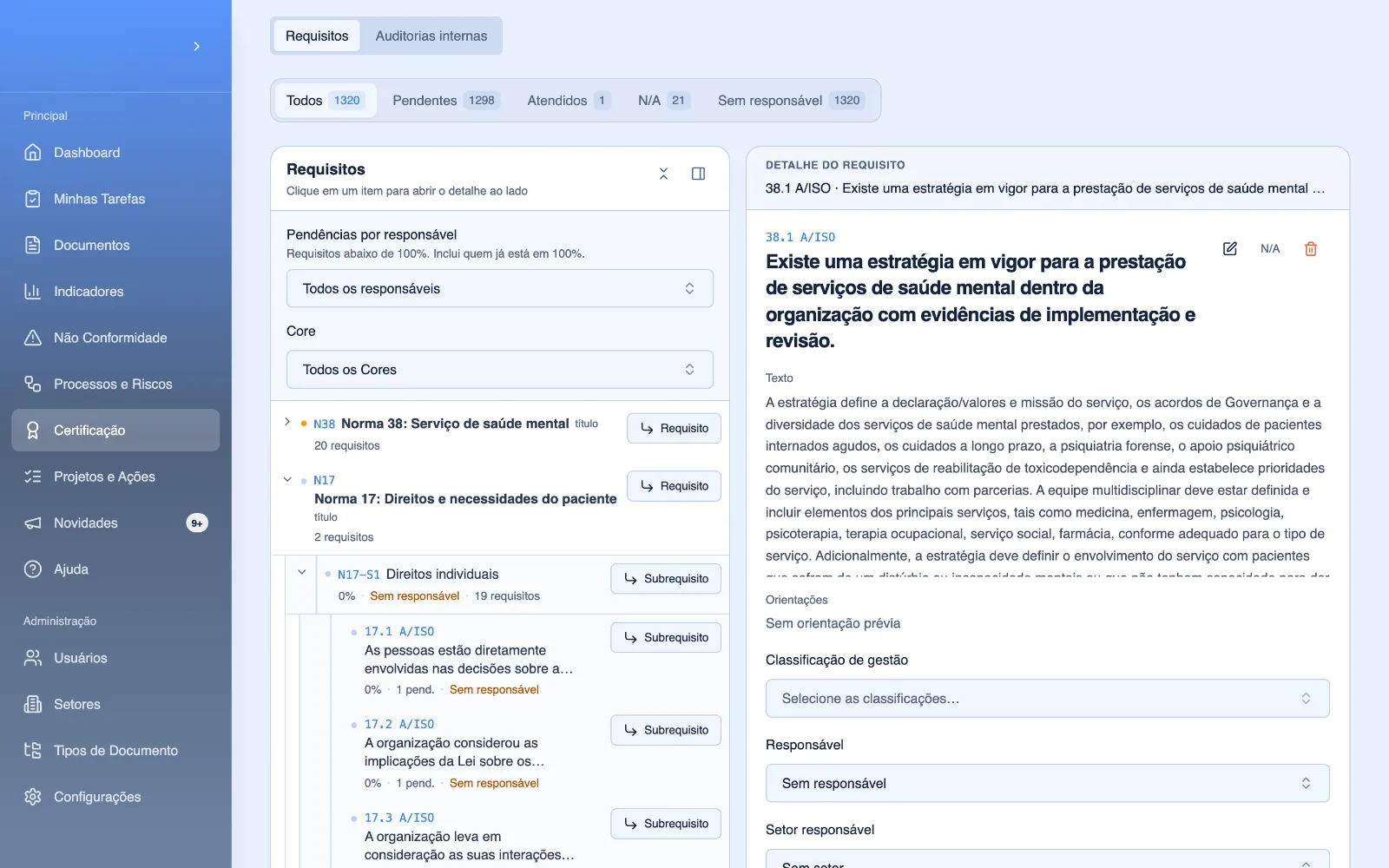Toggle the side panel layout icon
The height and width of the screenshot is (868, 1389).
click(x=698, y=174)
